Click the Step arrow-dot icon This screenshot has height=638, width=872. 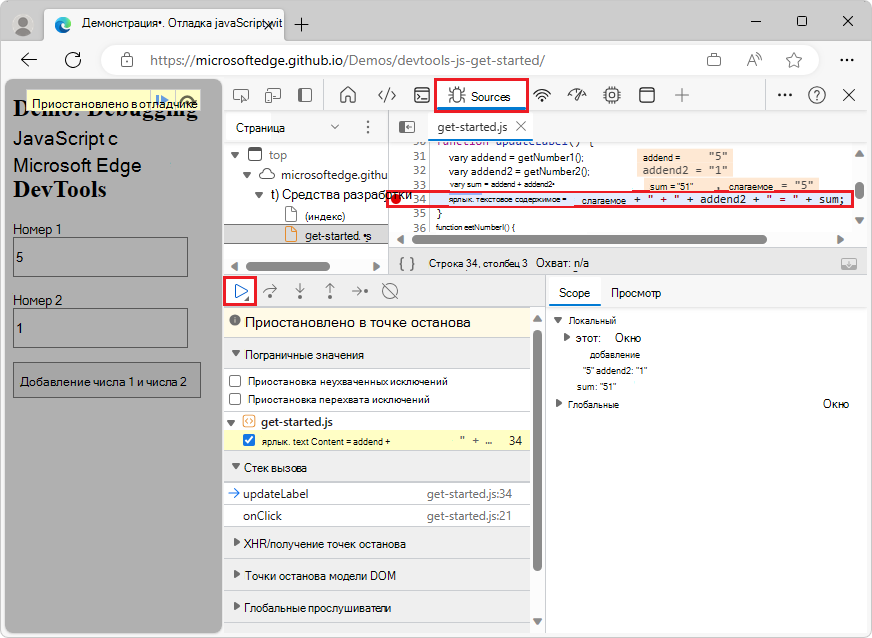pyautogui.click(x=360, y=291)
